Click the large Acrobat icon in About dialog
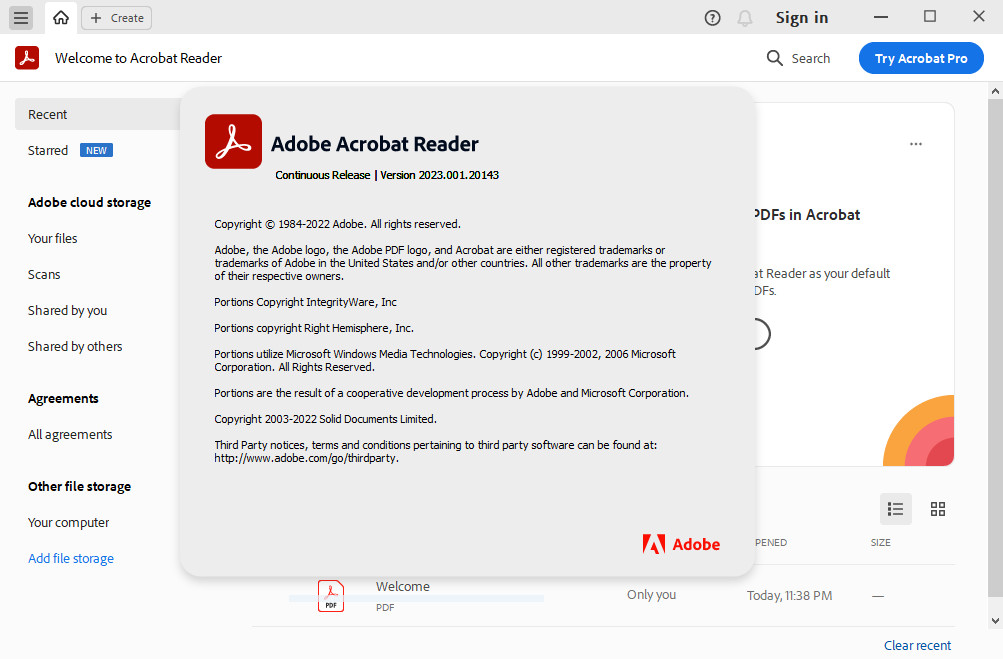This screenshot has height=659, width=1003. click(233, 141)
